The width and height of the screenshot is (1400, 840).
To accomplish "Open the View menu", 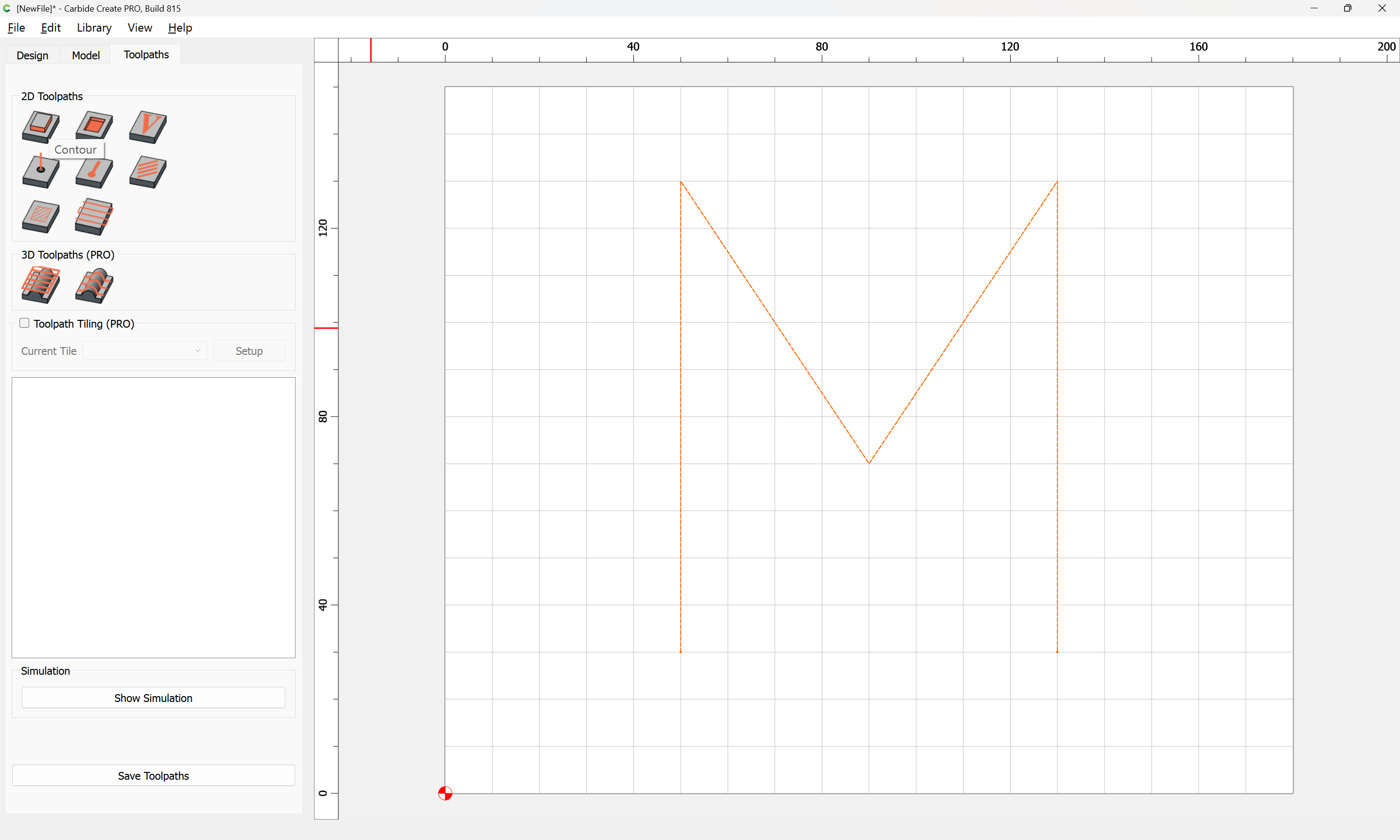I will pyautogui.click(x=140, y=28).
